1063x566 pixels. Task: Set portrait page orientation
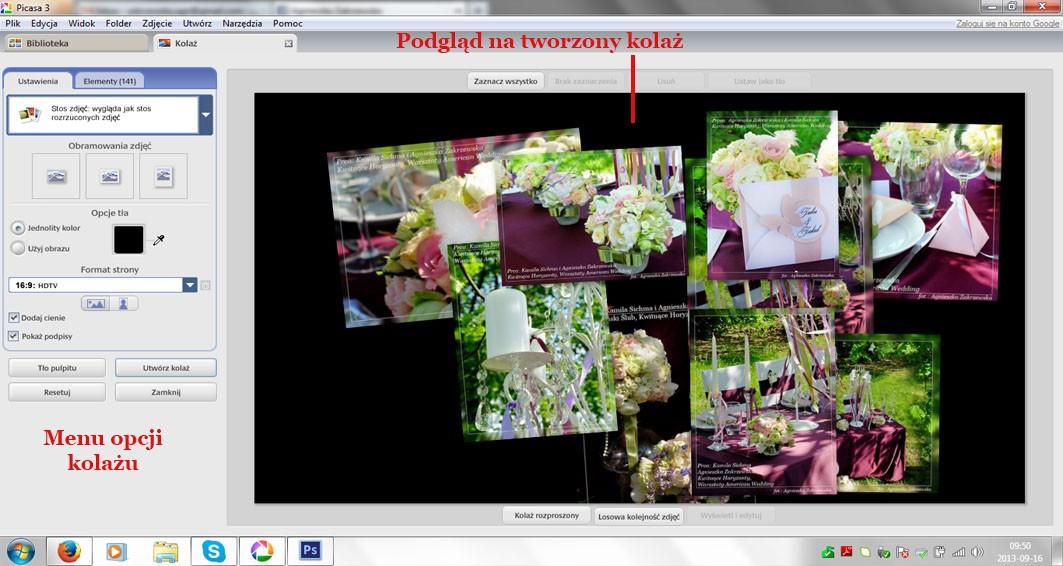coord(124,304)
